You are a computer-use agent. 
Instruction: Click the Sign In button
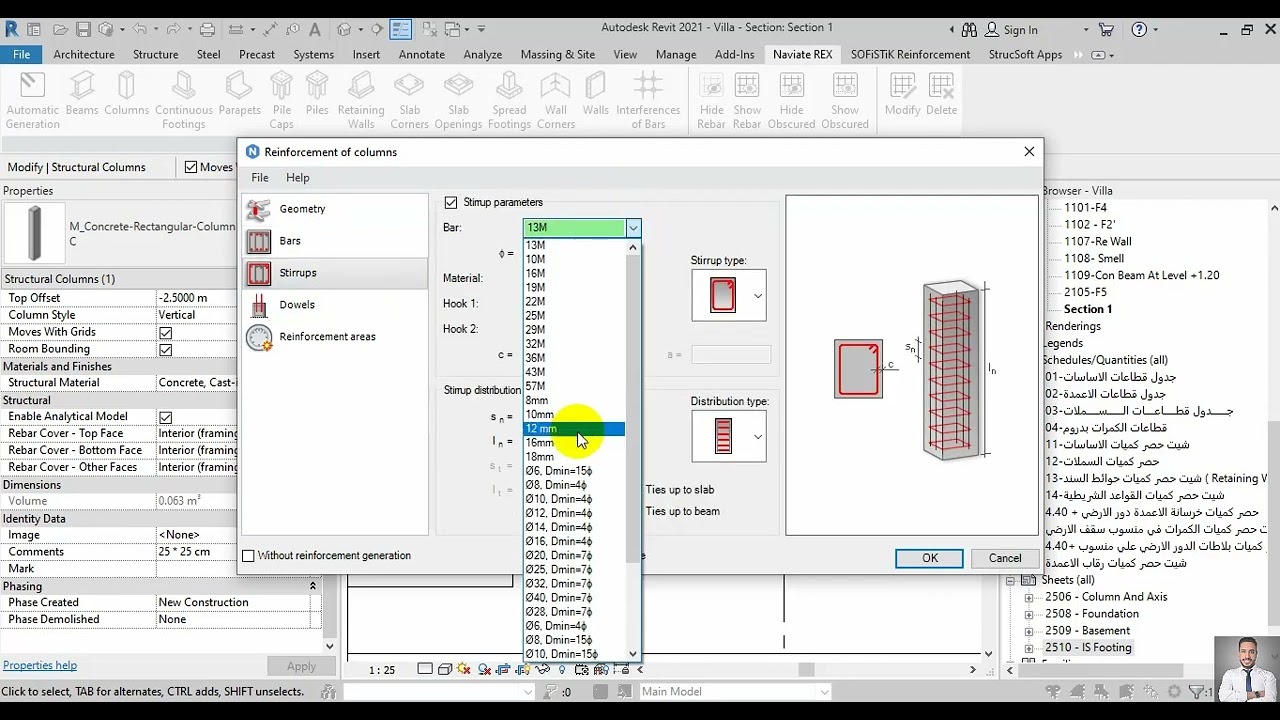pyautogui.click(x=1013, y=30)
